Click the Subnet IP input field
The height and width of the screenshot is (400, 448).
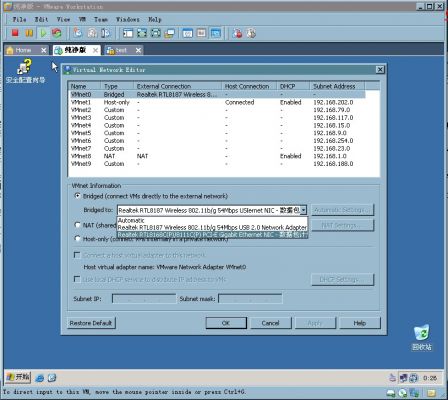(144, 299)
